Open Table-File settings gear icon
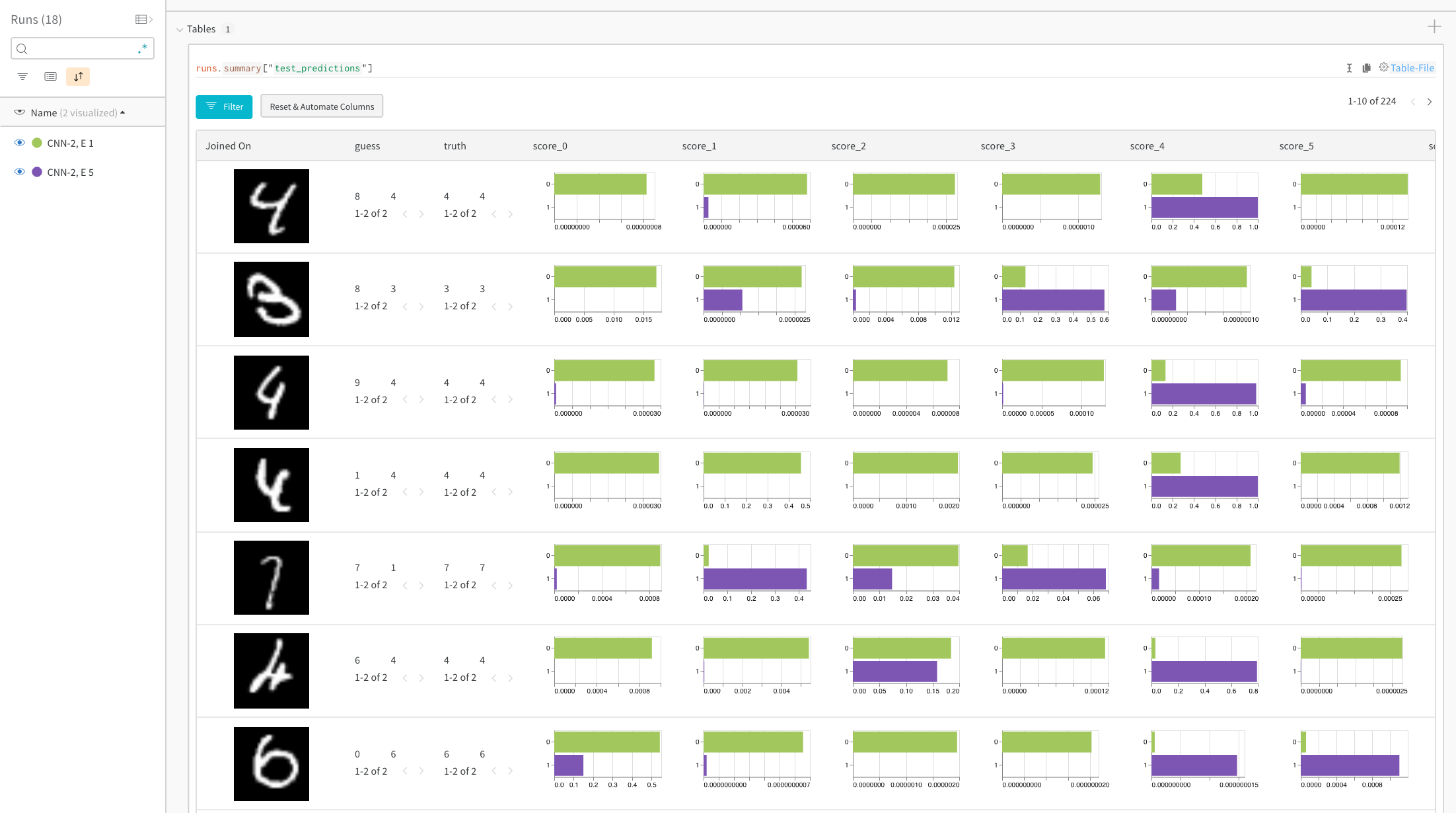 tap(1383, 67)
